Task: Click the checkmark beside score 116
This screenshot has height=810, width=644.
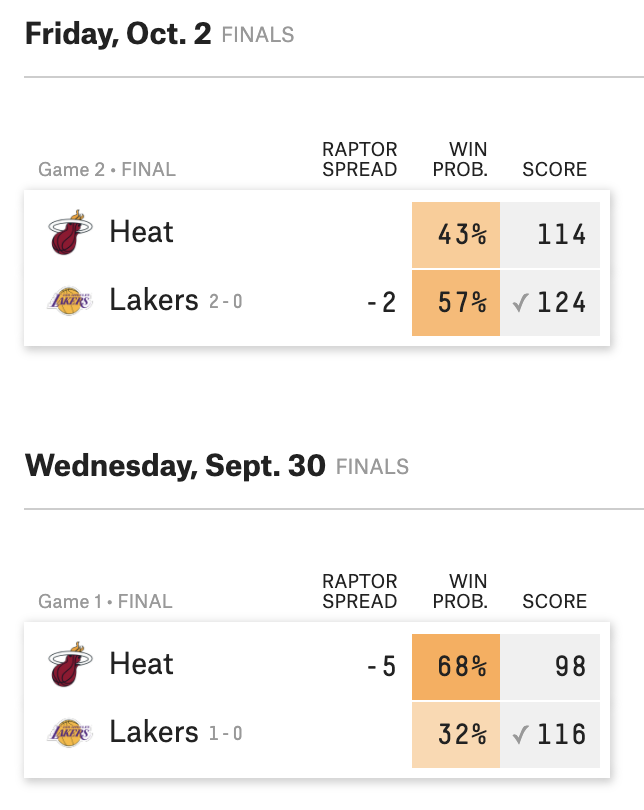Action: coord(519,734)
